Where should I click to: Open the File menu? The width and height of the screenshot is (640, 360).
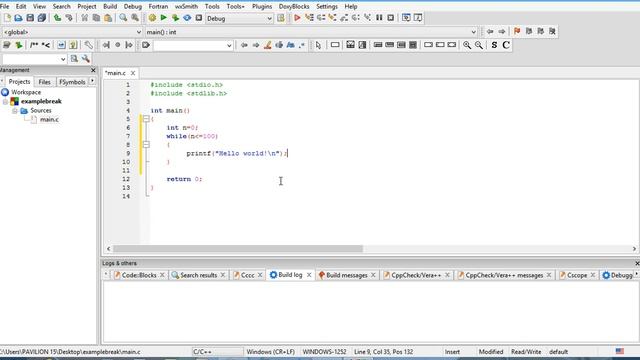tap(4, 7)
